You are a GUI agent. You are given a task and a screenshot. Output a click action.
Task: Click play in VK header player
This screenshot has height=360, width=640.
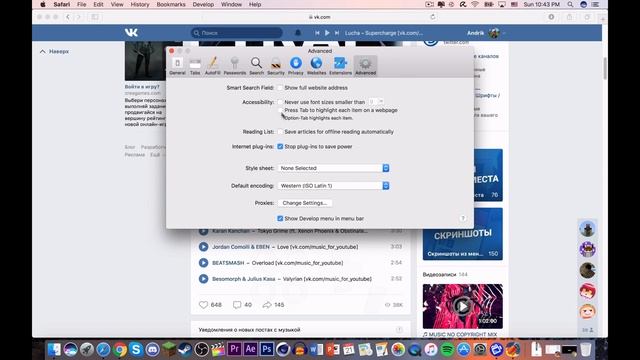point(327,33)
